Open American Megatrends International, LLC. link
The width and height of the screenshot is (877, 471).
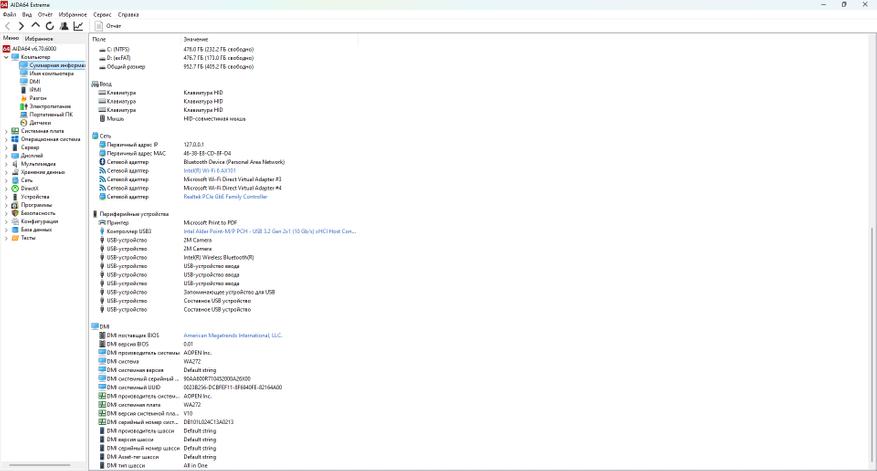click(x=233, y=336)
